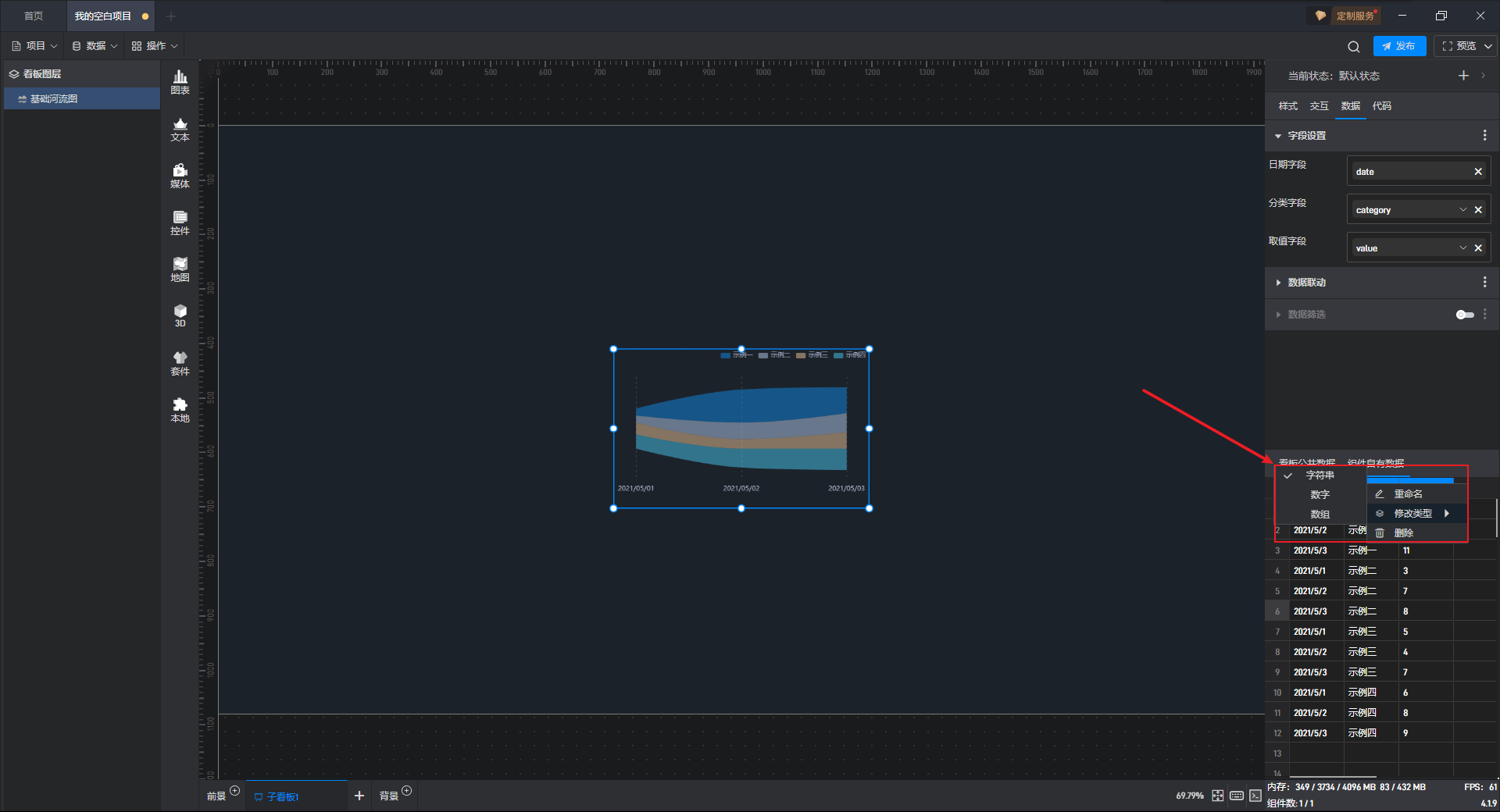Open 数据筛选 section more options menu
The width and height of the screenshot is (1500, 812).
point(1484,315)
